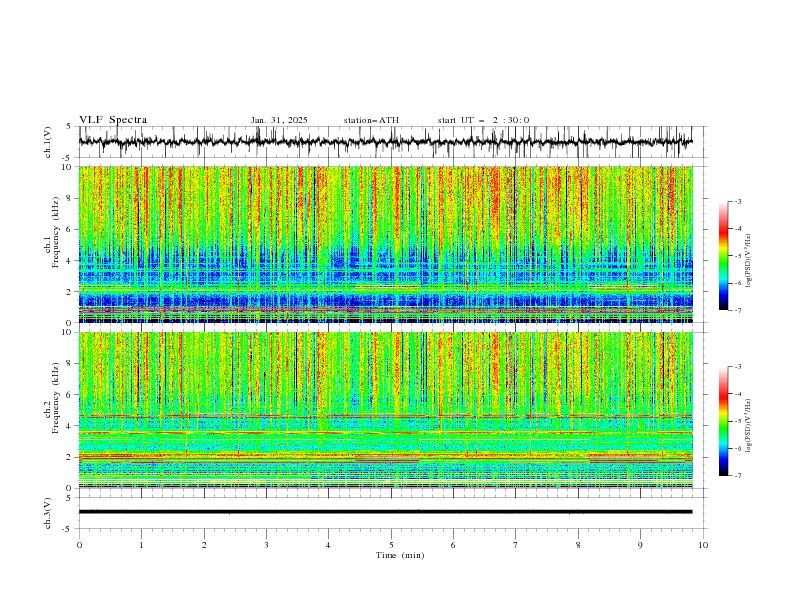Screen dimensions: 792x612
Task: Click the '10' tick label on the time axis
Action: [703, 545]
